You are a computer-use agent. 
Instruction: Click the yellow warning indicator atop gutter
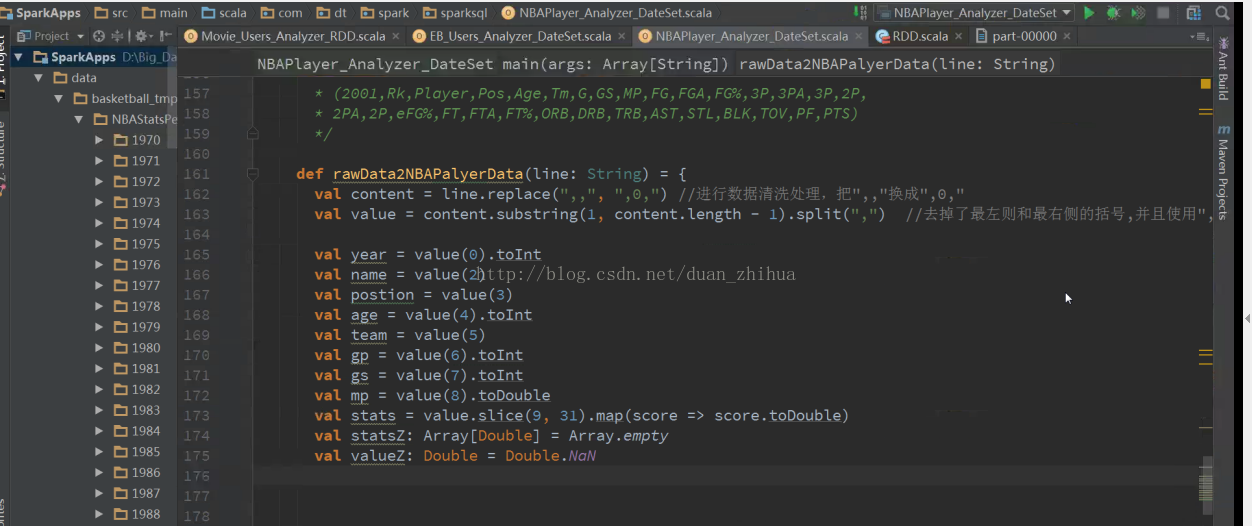click(1206, 84)
